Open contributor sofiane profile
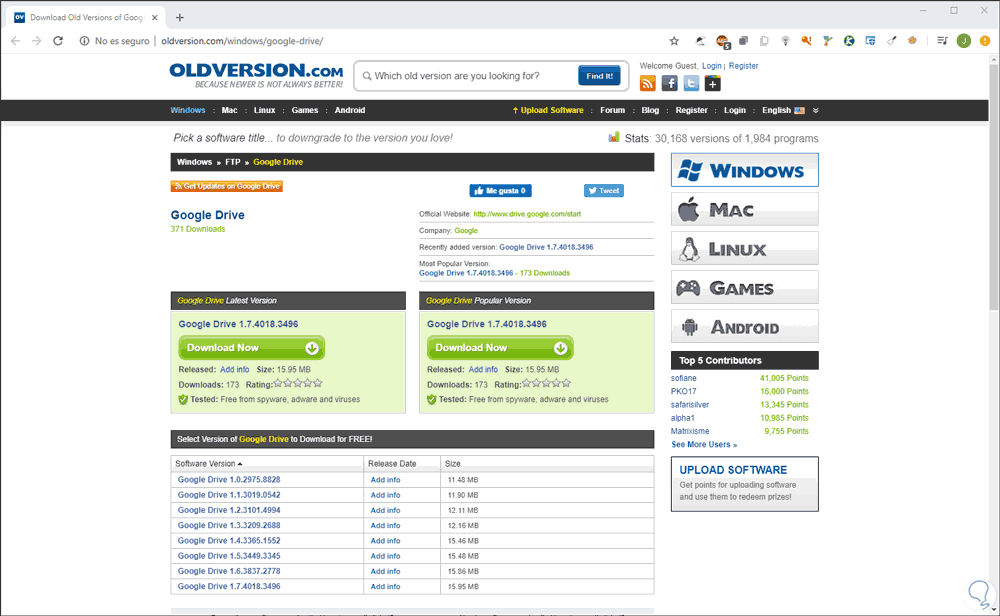Viewport: 1000px width, 616px height. tap(684, 378)
